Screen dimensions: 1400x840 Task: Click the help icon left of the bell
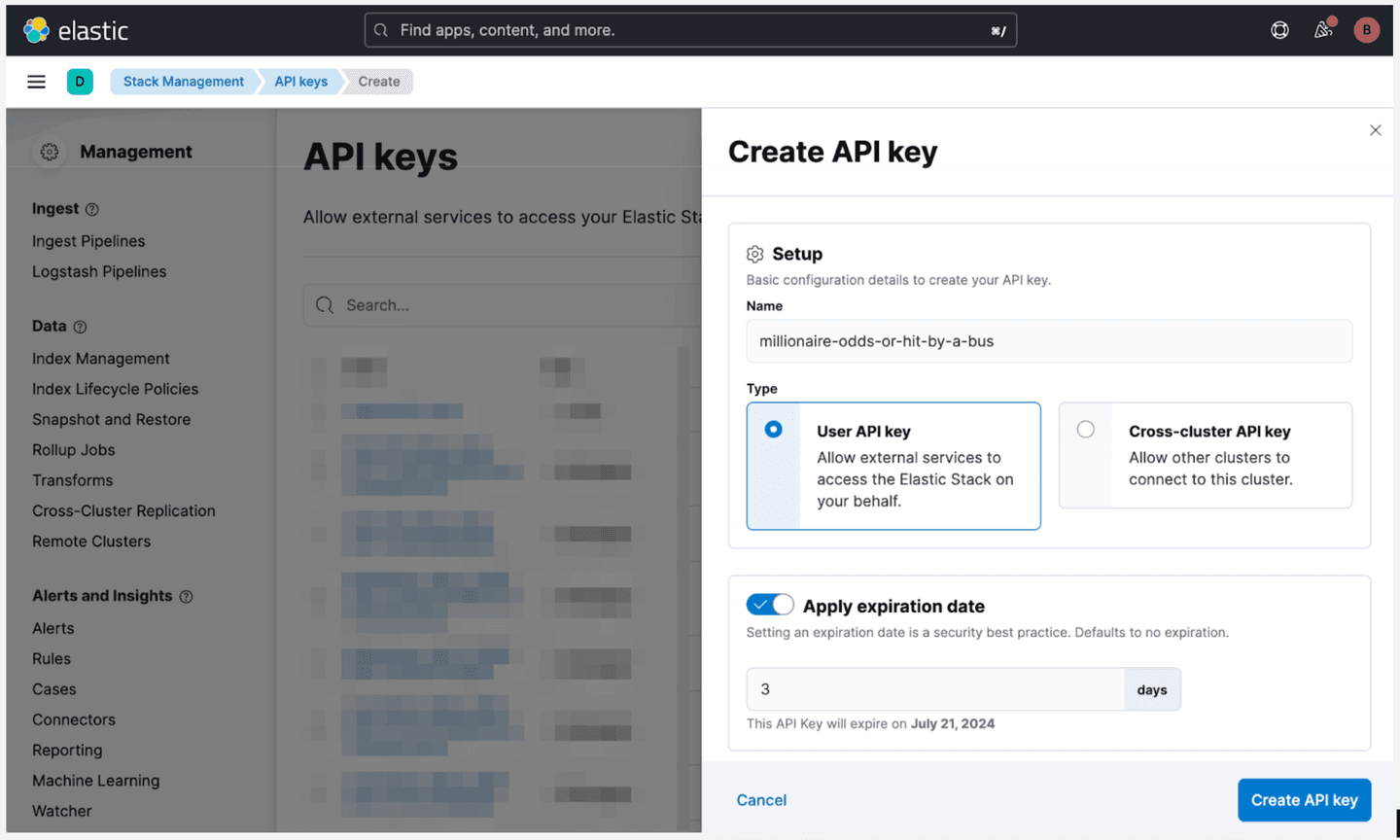[x=1278, y=30]
